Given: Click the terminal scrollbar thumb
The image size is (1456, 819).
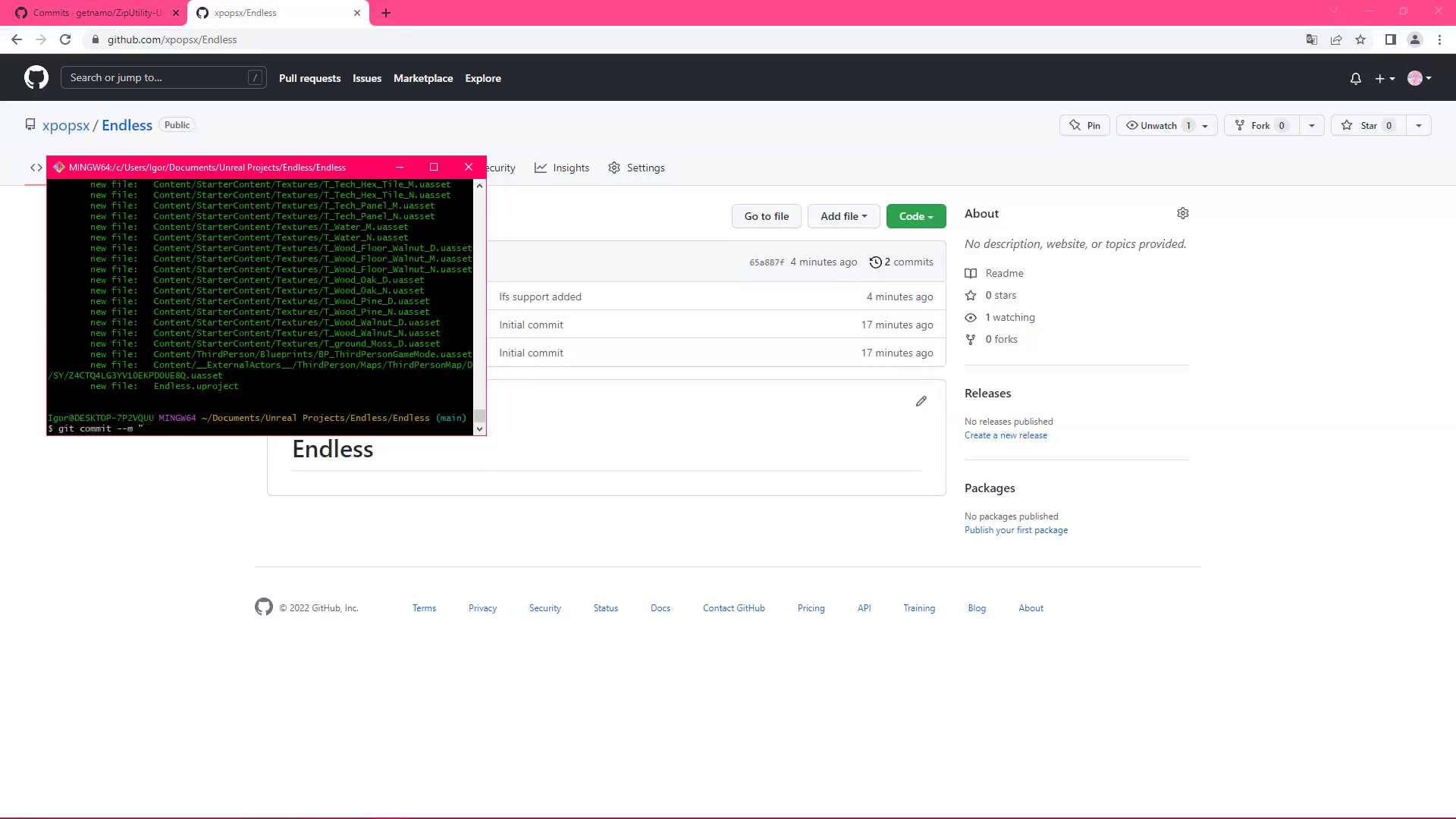Looking at the screenshot, I should tap(479, 416).
